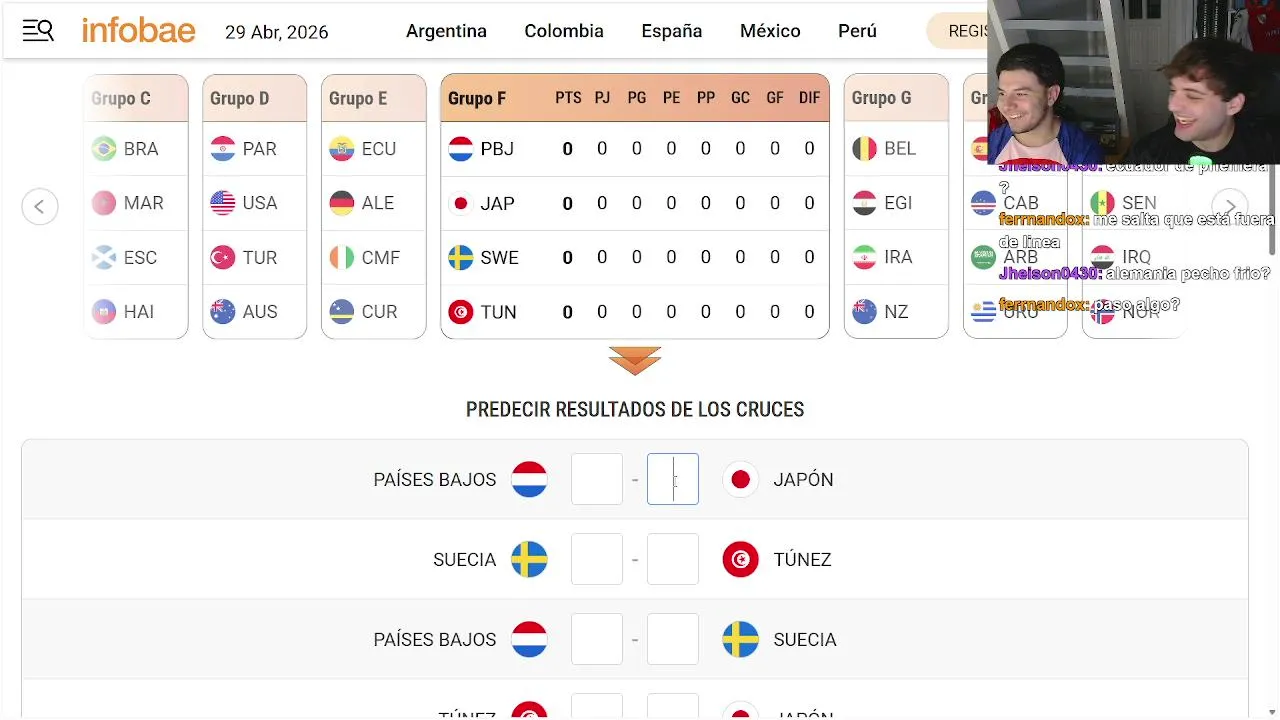Click the orange double-chevron down arrow
The image size is (1280, 720).
click(635, 361)
